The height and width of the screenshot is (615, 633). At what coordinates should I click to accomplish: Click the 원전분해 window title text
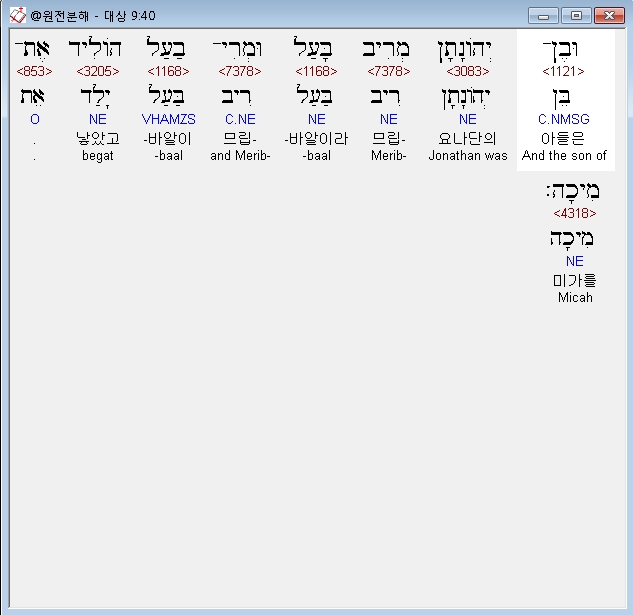[93, 16]
